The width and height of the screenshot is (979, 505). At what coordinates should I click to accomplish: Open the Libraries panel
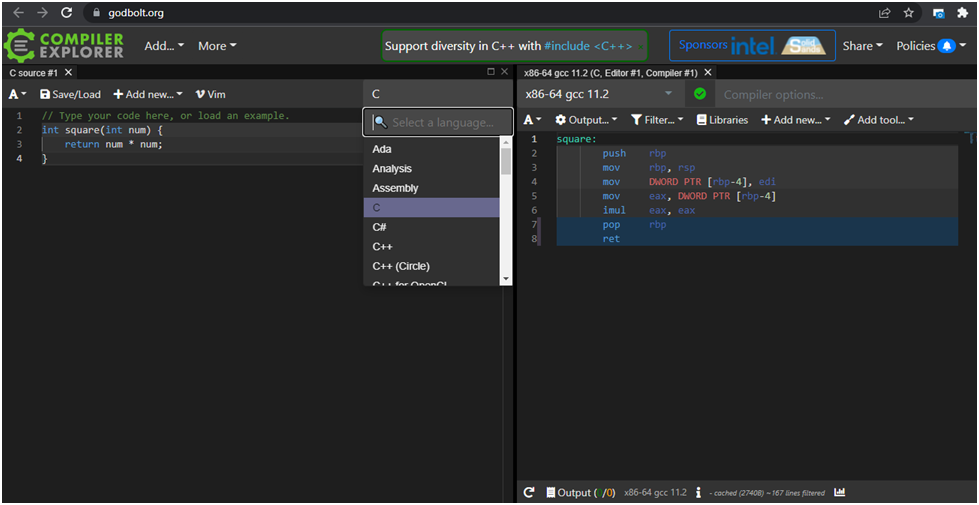coord(722,120)
